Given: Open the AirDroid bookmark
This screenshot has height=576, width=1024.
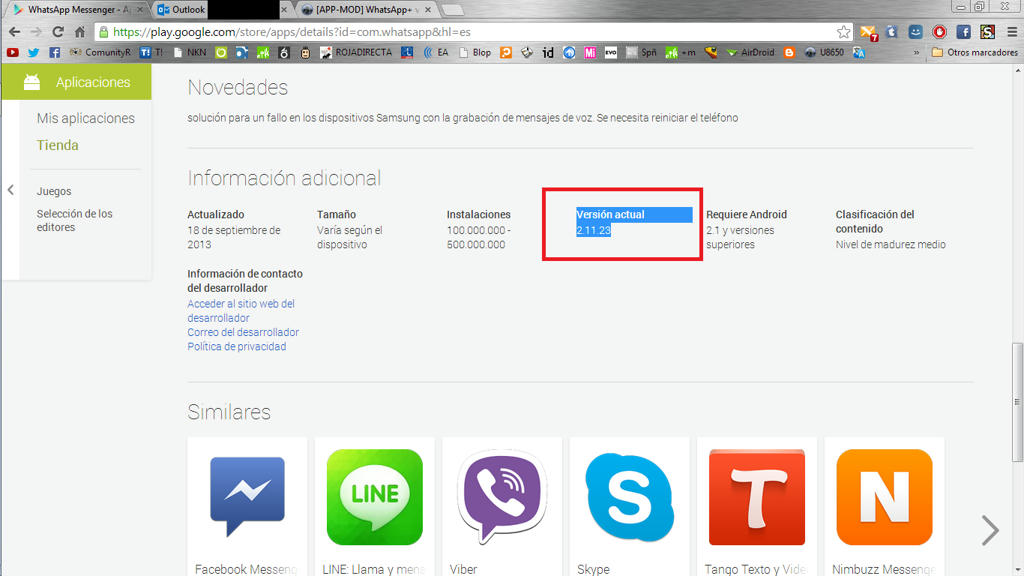Looking at the screenshot, I should [x=750, y=52].
